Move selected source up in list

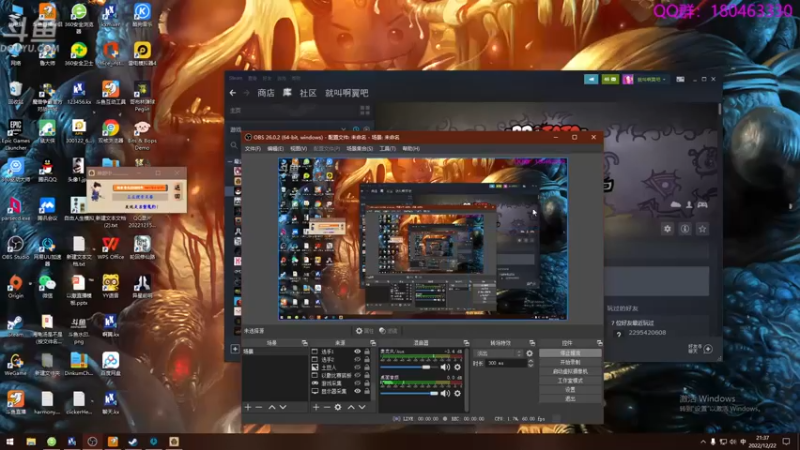(351, 407)
